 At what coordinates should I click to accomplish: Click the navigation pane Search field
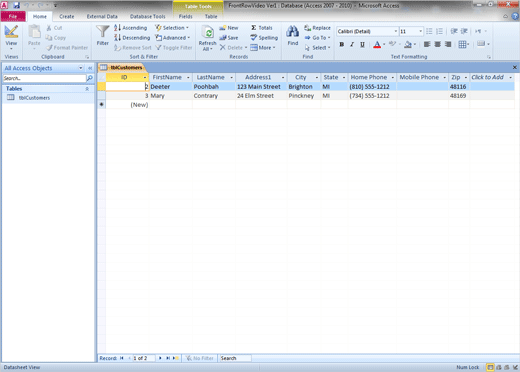tap(44, 78)
